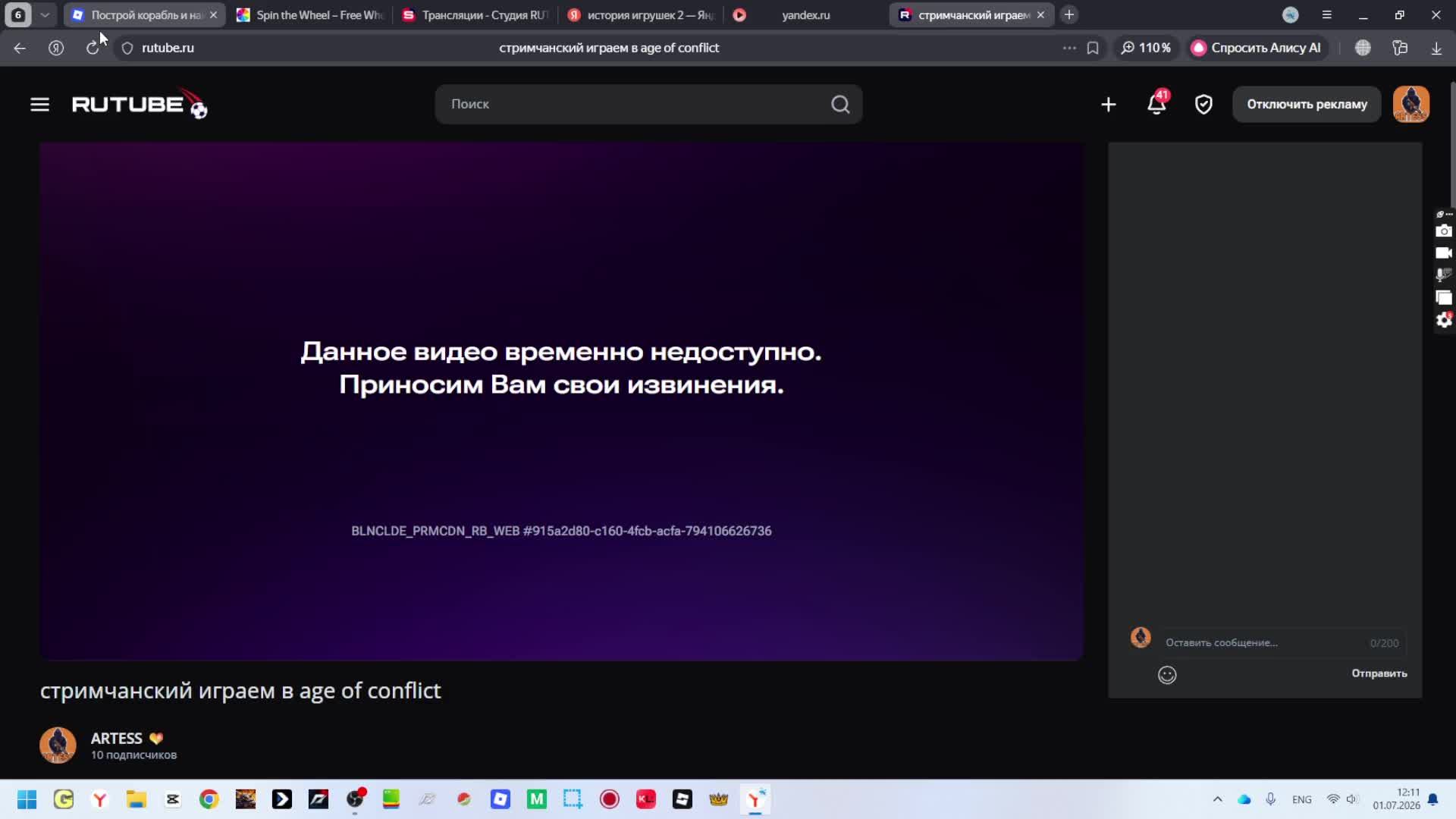Switch to история игрушек 2 tab

pos(640,14)
